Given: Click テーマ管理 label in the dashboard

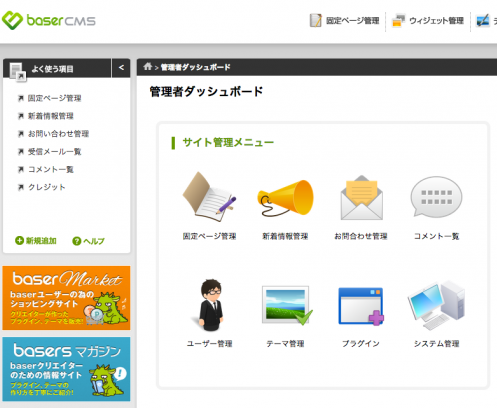Looking at the screenshot, I should point(285,344).
